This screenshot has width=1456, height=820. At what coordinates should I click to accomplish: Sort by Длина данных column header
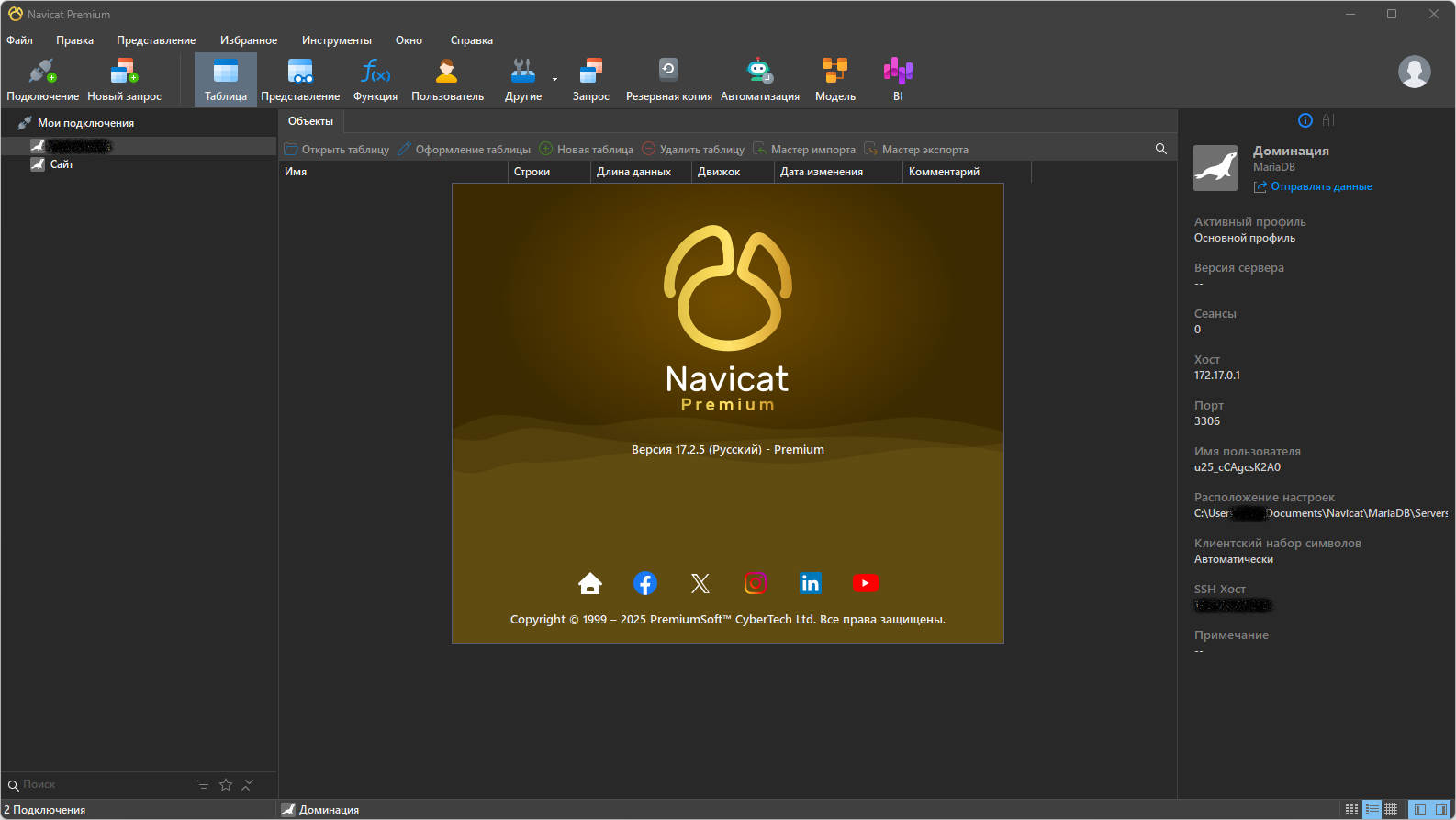point(641,172)
